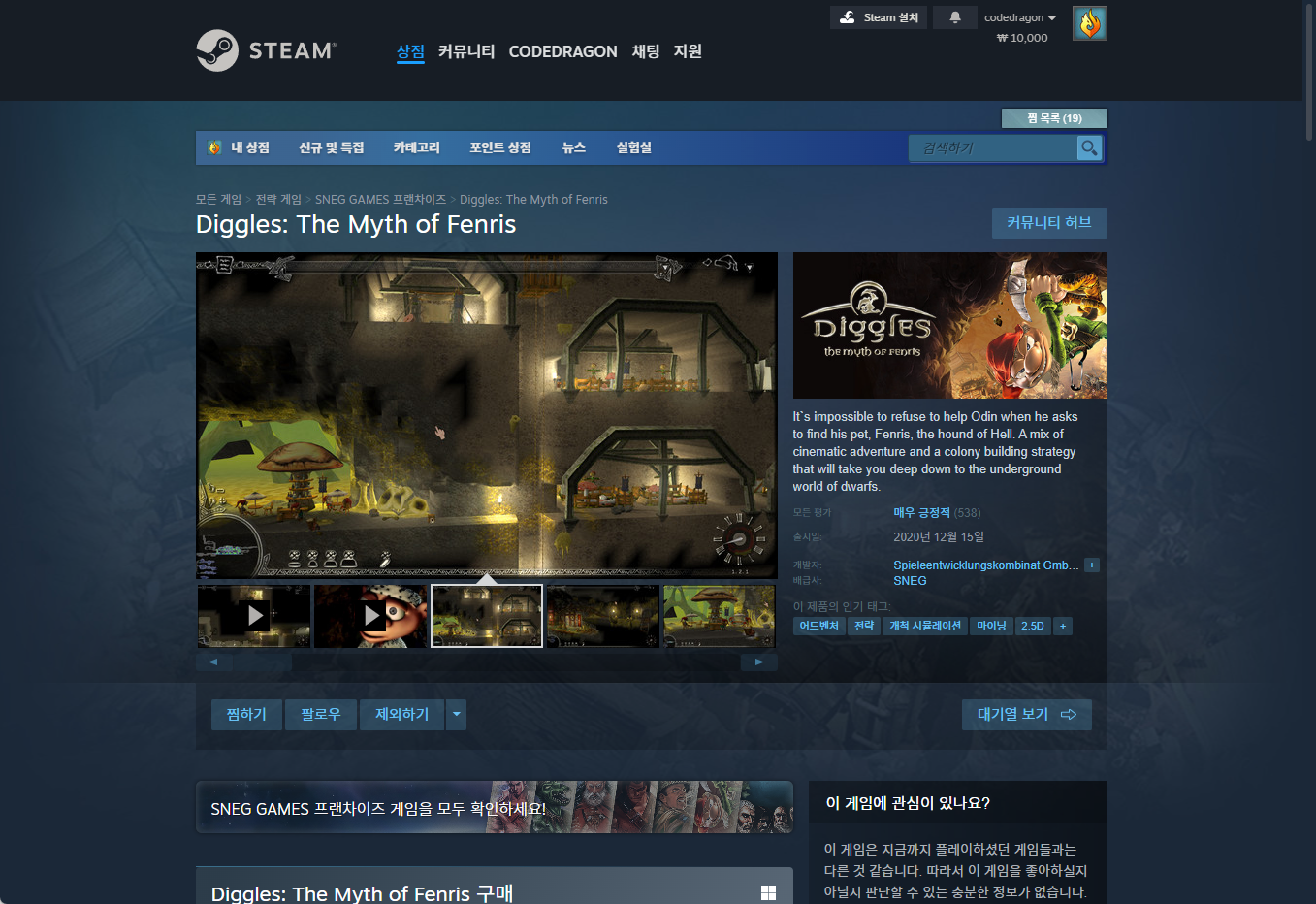The height and width of the screenshot is (904, 1316).
Task: Open the codedragon account dropdown
Action: (x=1020, y=17)
